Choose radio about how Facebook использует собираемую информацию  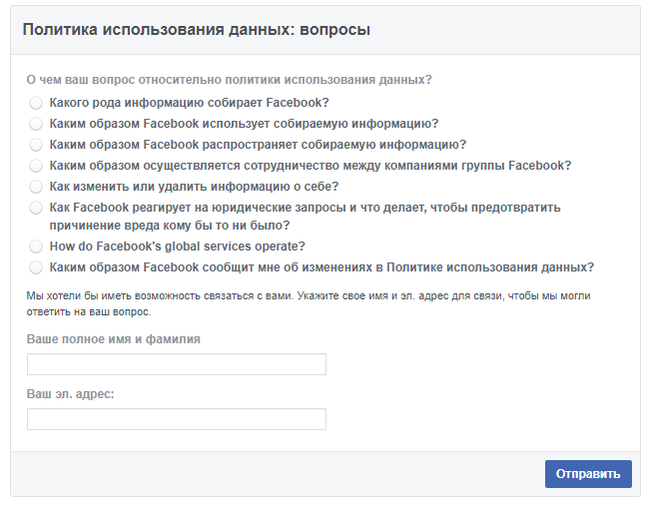pos(36,124)
